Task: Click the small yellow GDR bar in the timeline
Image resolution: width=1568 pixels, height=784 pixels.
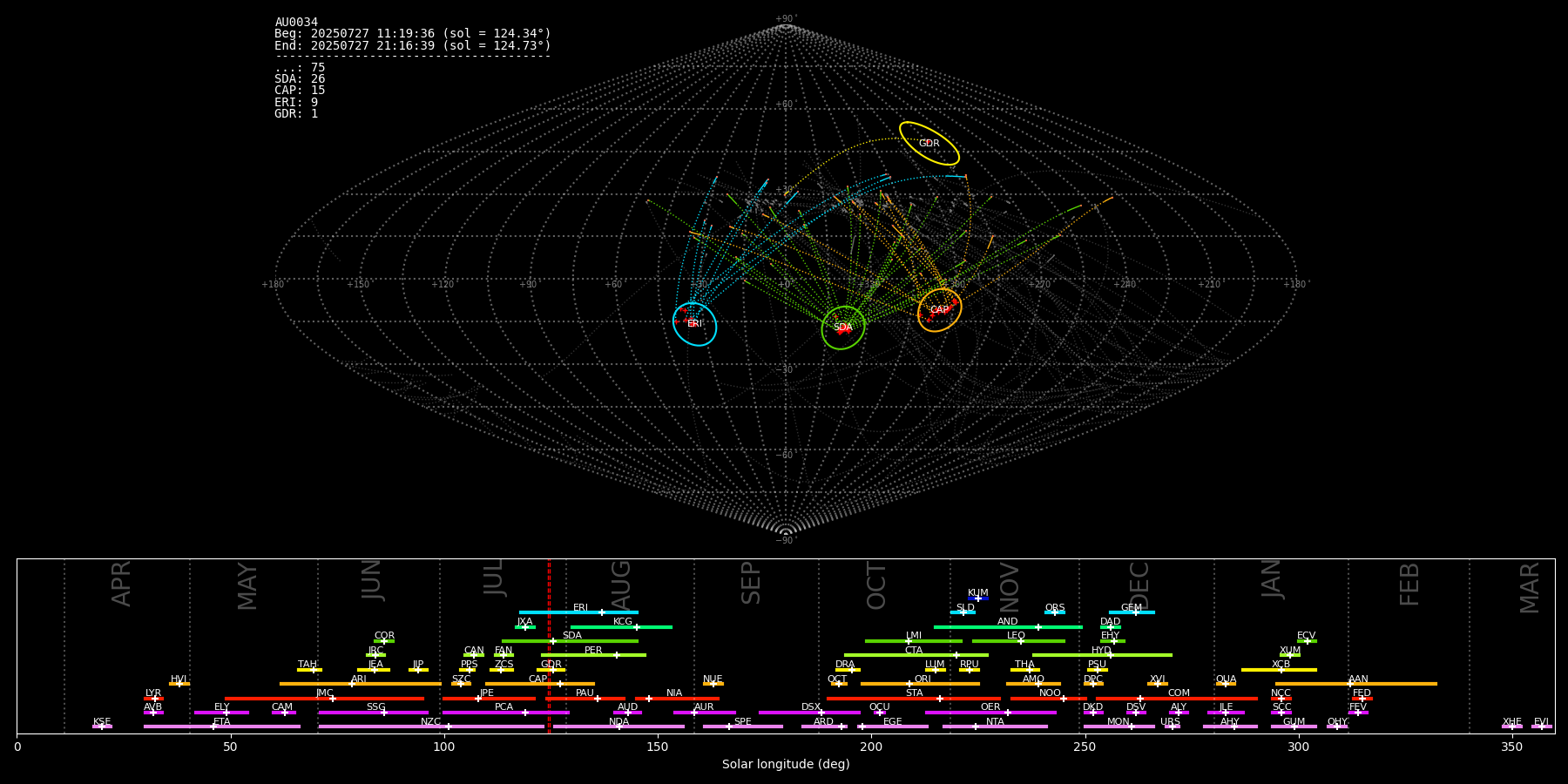Action: (x=551, y=669)
